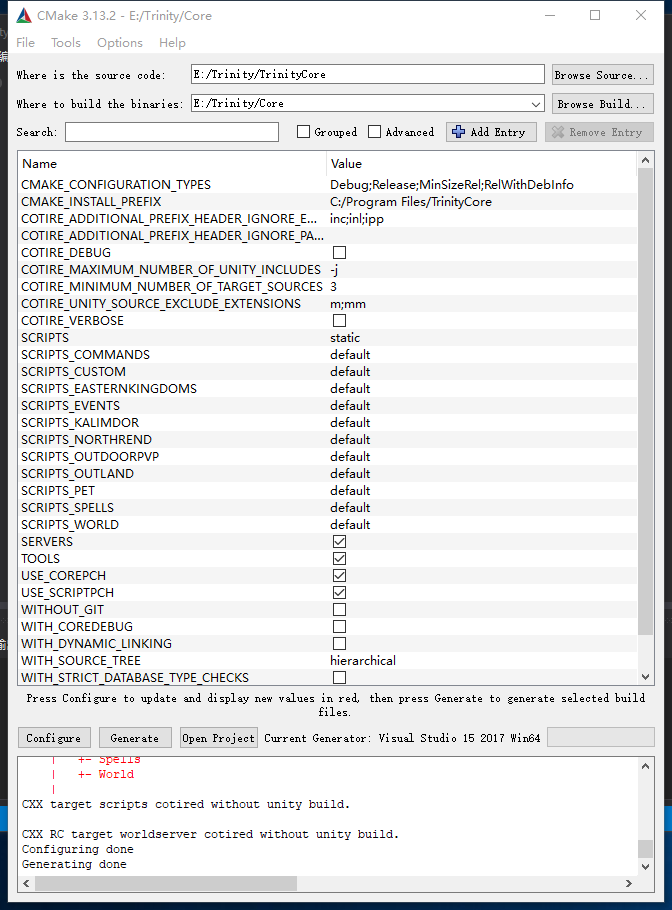This screenshot has height=910, width=672.
Task: Click the cache table scroll-down arrow
Action: tap(645, 677)
